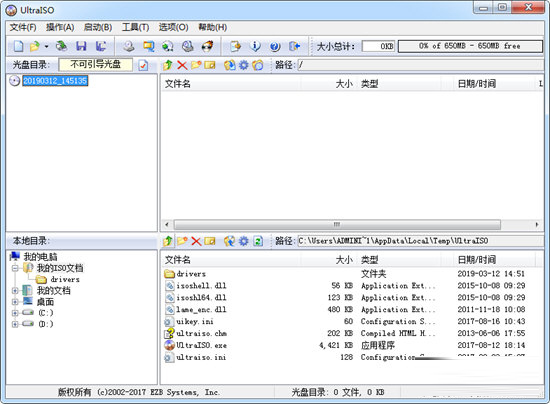This screenshot has width=550, height=404.
Task: Click the Make CD/DVD image icon
Action: 129,46
